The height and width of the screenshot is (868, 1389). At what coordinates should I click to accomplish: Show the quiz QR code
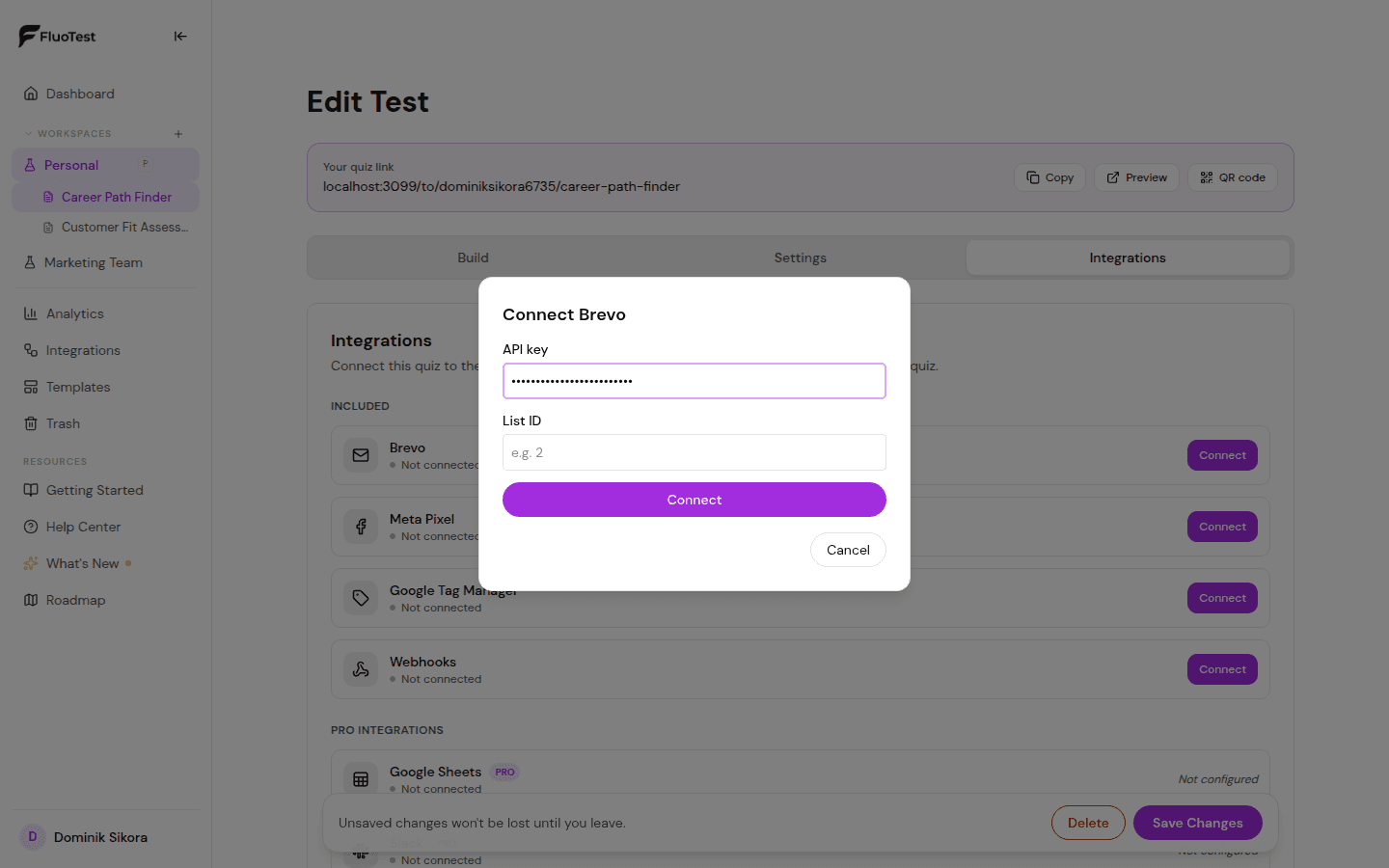(1233, 177)
